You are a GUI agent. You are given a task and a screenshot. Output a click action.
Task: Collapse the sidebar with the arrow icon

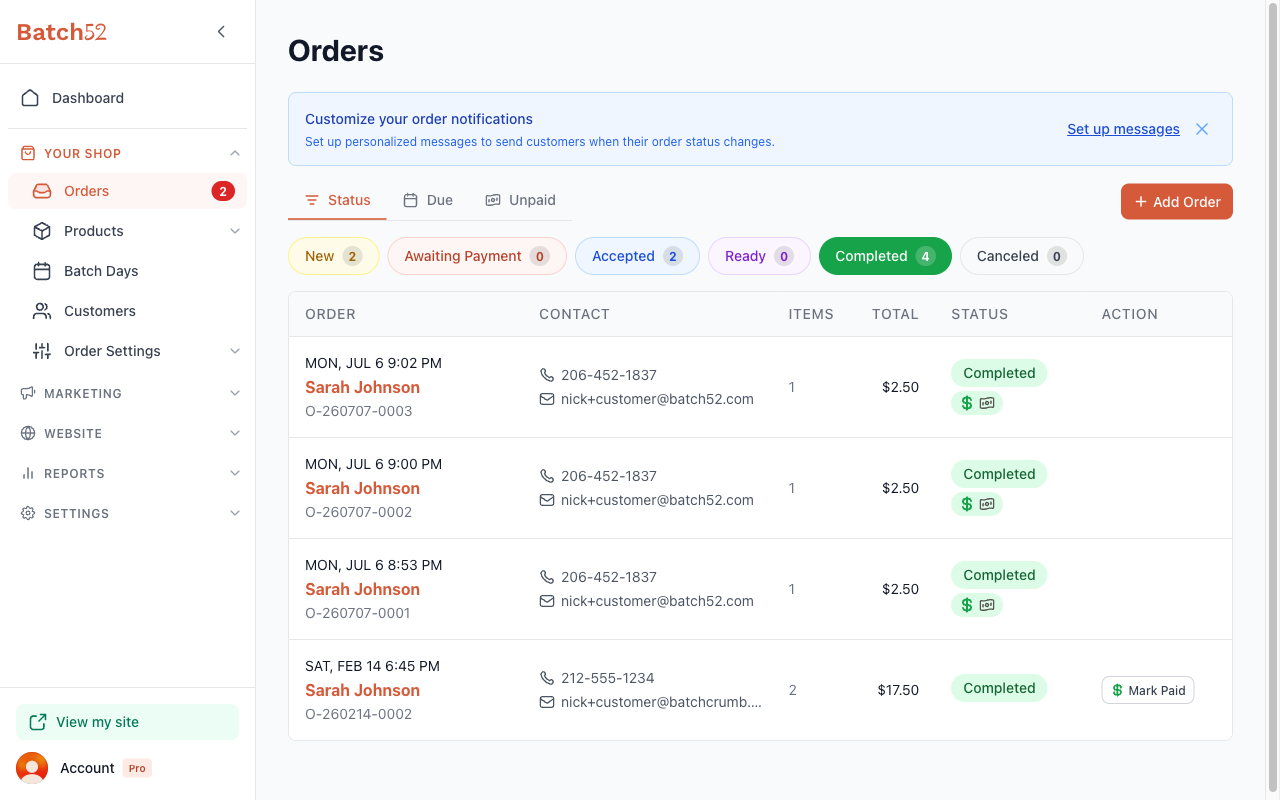point(221,32)
